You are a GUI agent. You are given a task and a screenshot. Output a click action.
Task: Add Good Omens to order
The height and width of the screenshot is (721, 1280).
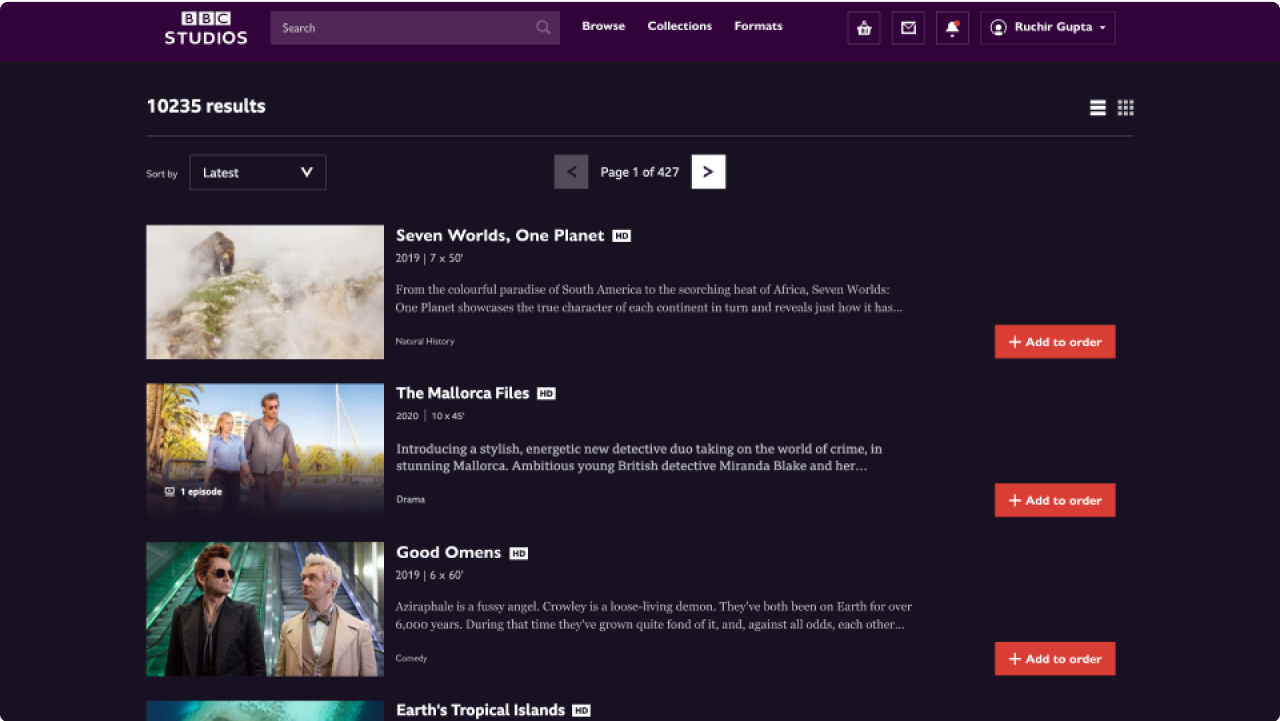tap(1054, 659)
